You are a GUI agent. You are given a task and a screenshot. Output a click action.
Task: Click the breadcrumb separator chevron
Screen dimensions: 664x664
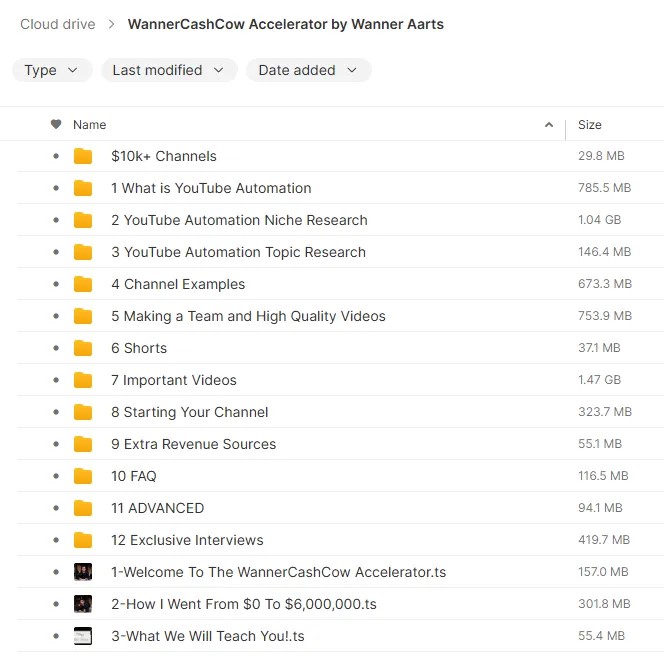[111, 24]
